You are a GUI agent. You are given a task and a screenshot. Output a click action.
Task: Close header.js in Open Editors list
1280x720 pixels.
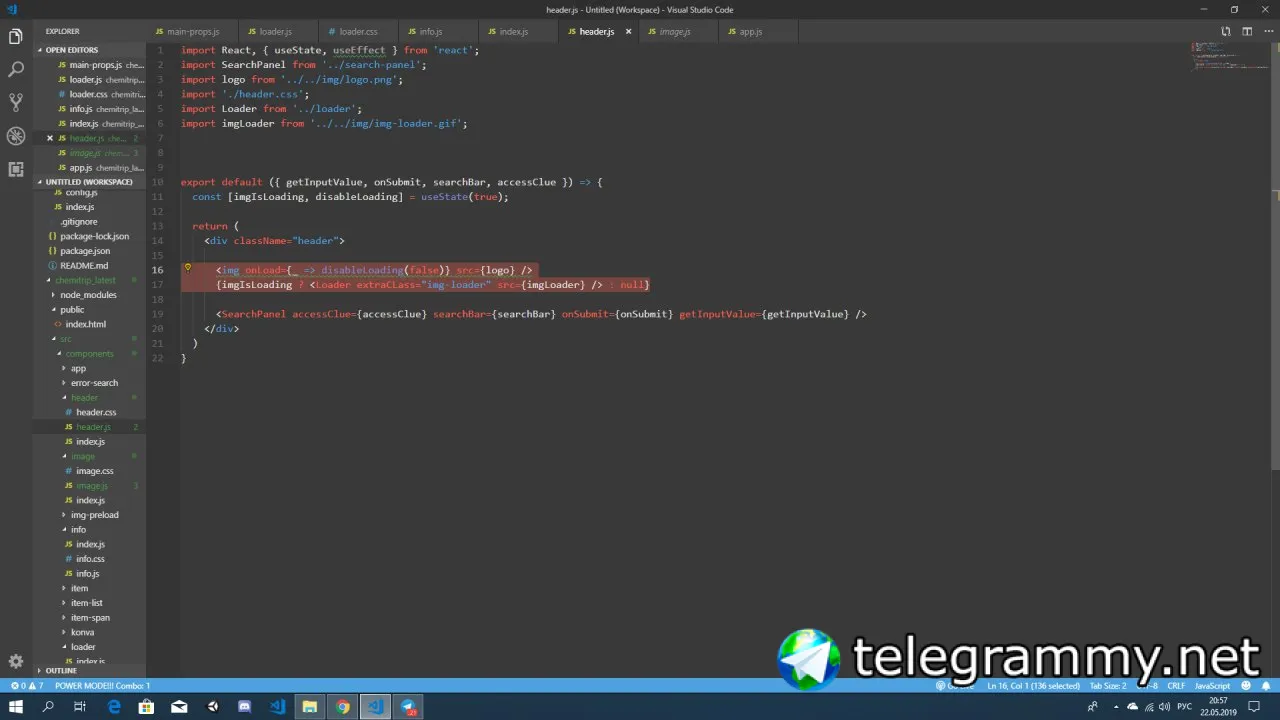(49, 138)
